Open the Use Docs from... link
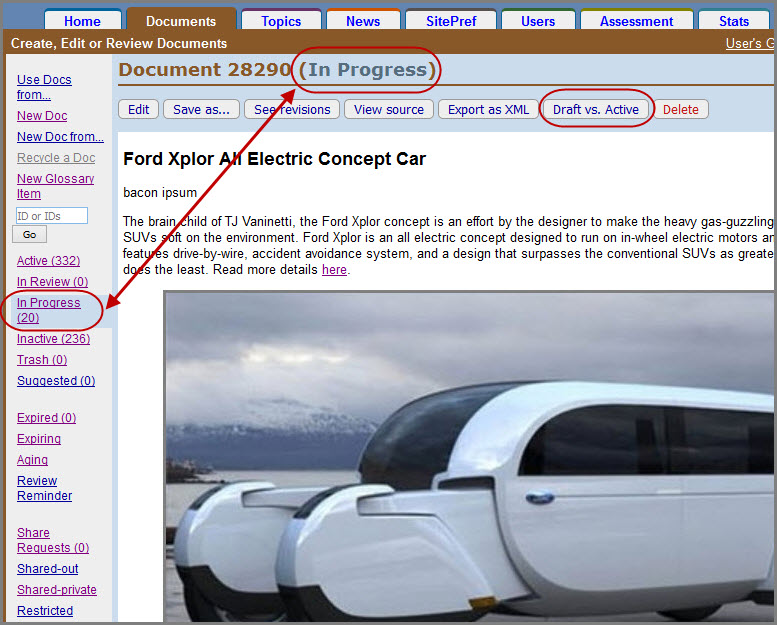Screen dimensions: 777x625 (x=44, y=87)
